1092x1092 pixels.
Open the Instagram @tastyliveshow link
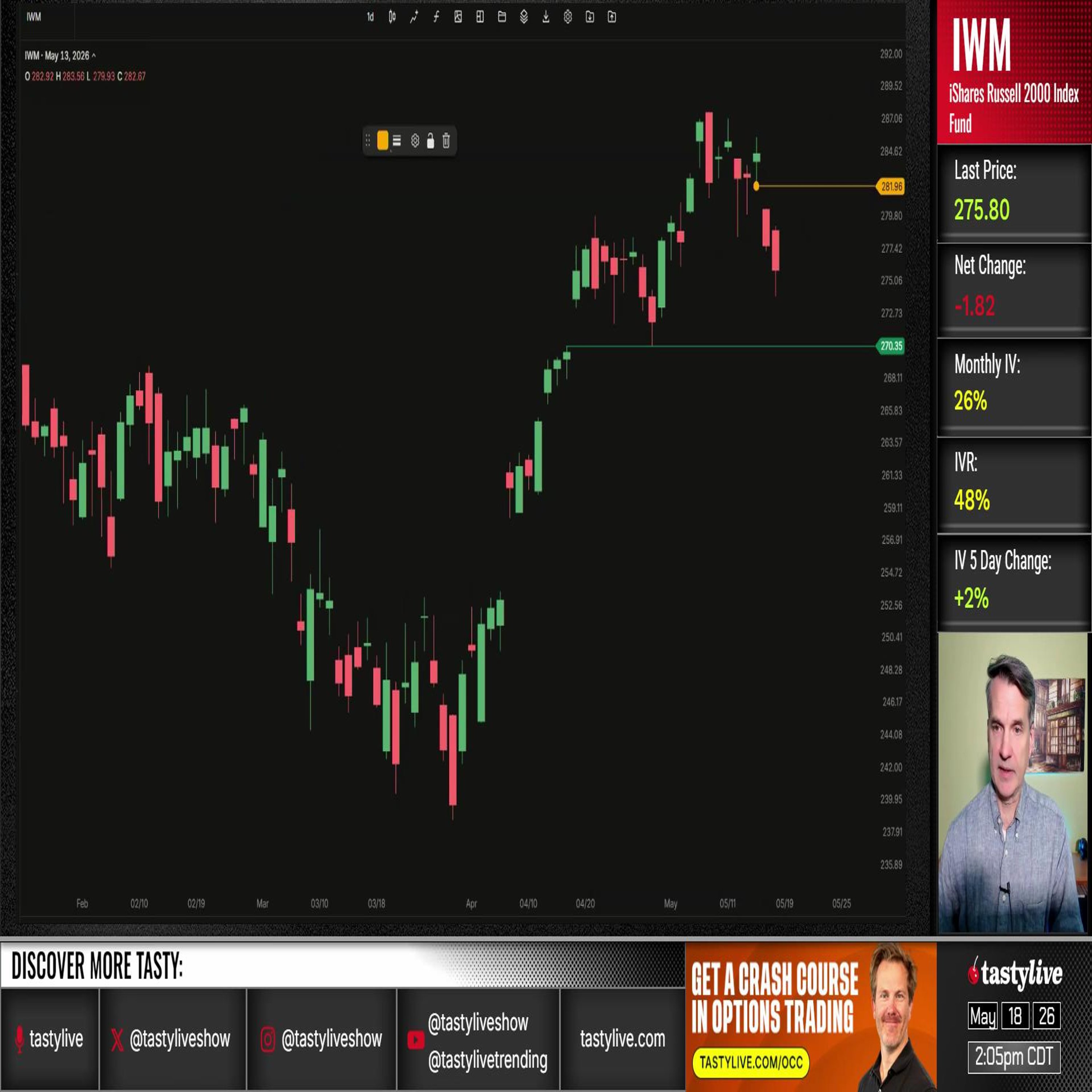[x=321, y=1038]
